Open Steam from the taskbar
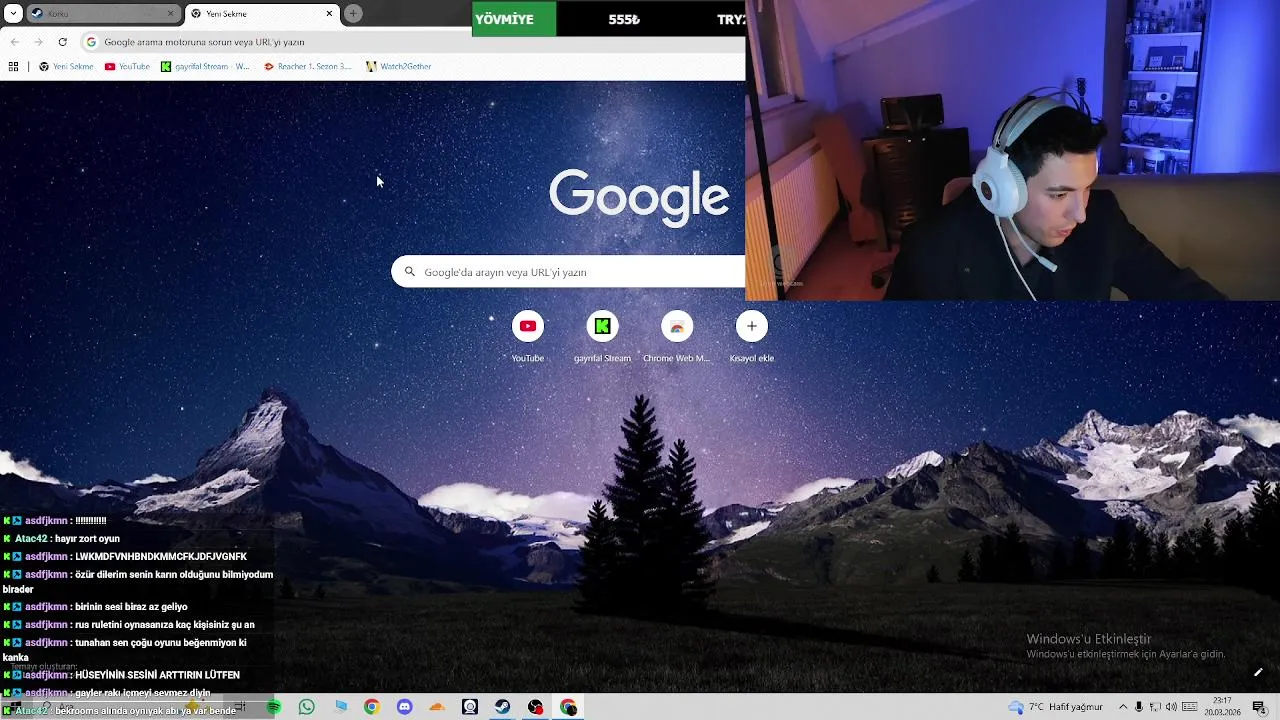 click(x=503, y=707)
